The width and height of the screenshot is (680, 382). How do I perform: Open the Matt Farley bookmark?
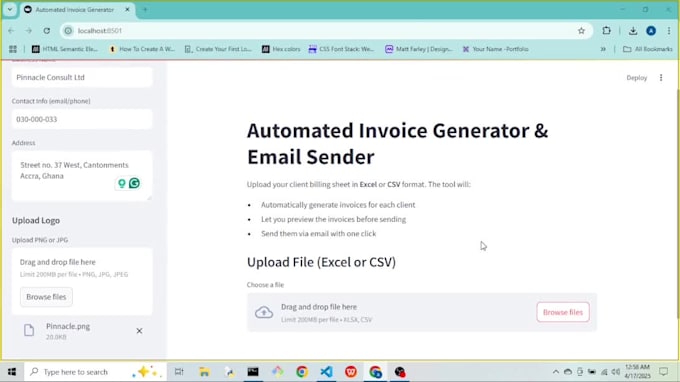pyautogui.click(x=419, y=49)
